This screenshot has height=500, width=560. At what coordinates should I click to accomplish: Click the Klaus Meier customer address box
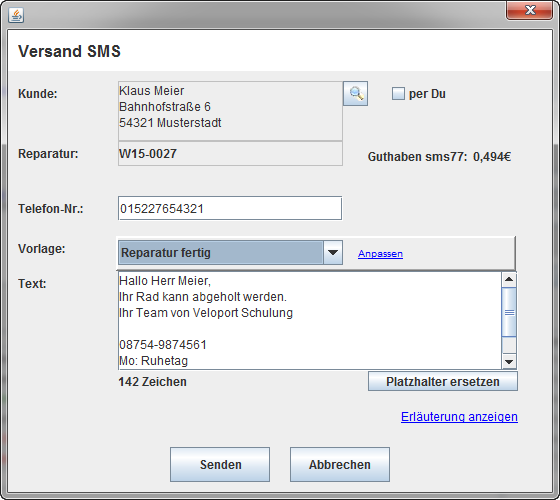(x=230, y=111)
